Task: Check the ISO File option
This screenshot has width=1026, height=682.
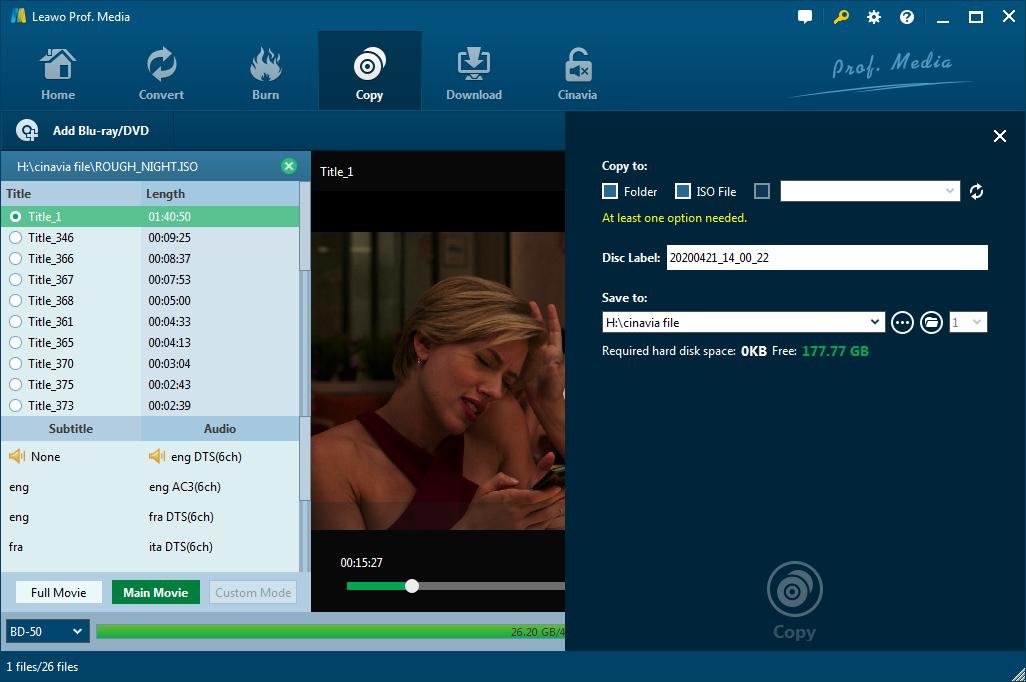Action: (682, 191)
